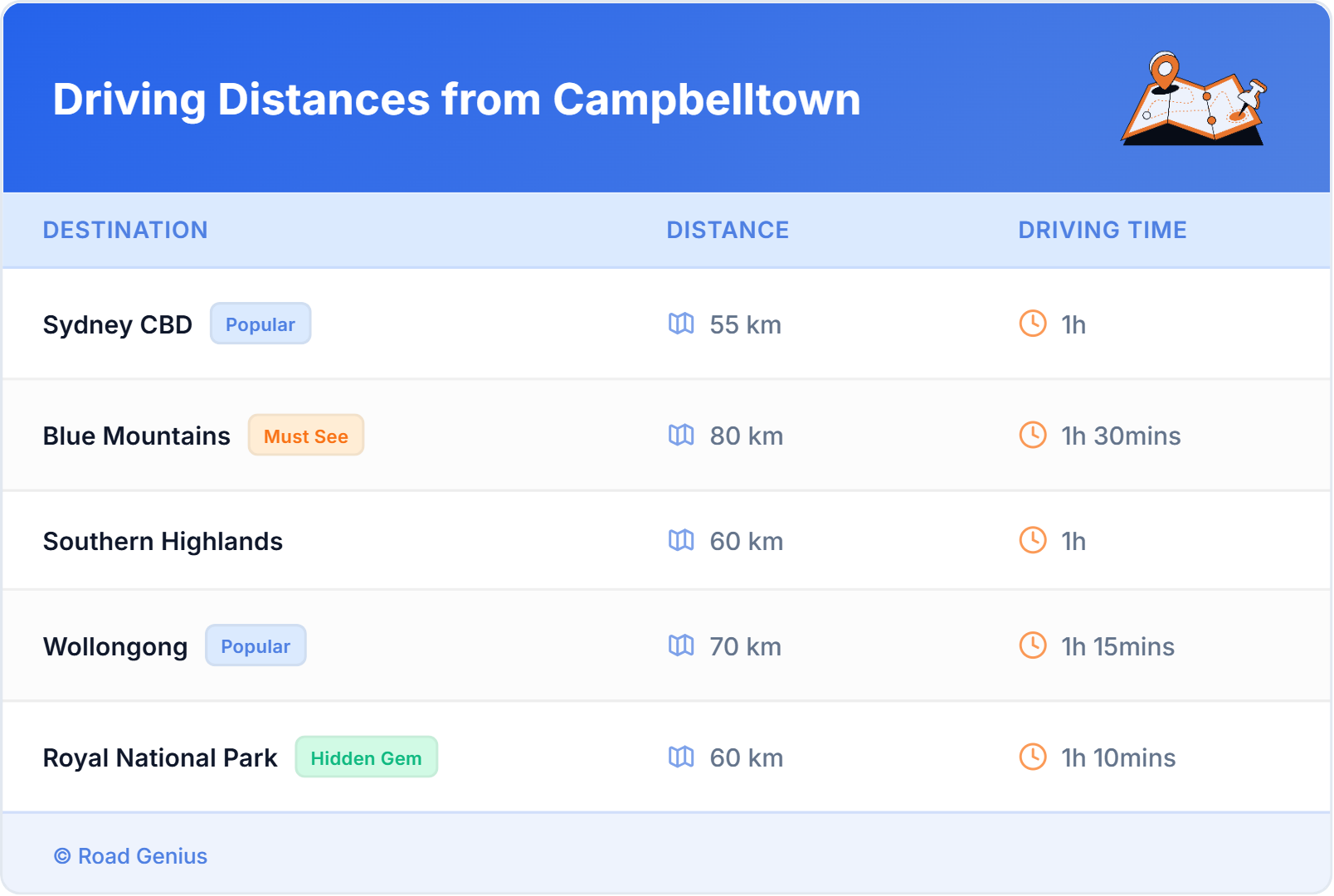Click the clock icon beside Sydney CBD driving time
Viewport: 1334px width, 896px height.
(x=1032, y=324)
